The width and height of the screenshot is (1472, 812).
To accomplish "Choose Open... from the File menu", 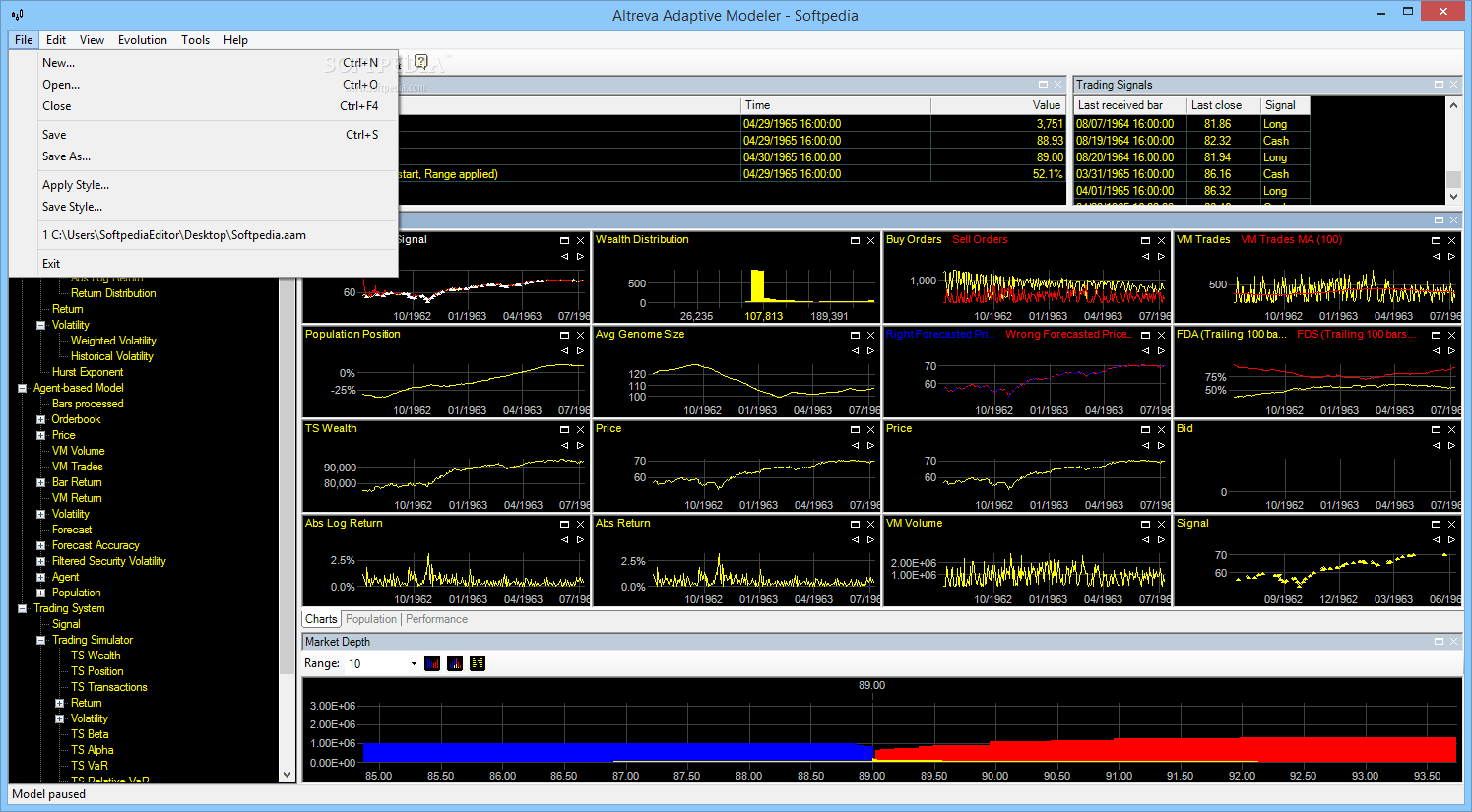I will pyautogui.click(x=203, y=85).
